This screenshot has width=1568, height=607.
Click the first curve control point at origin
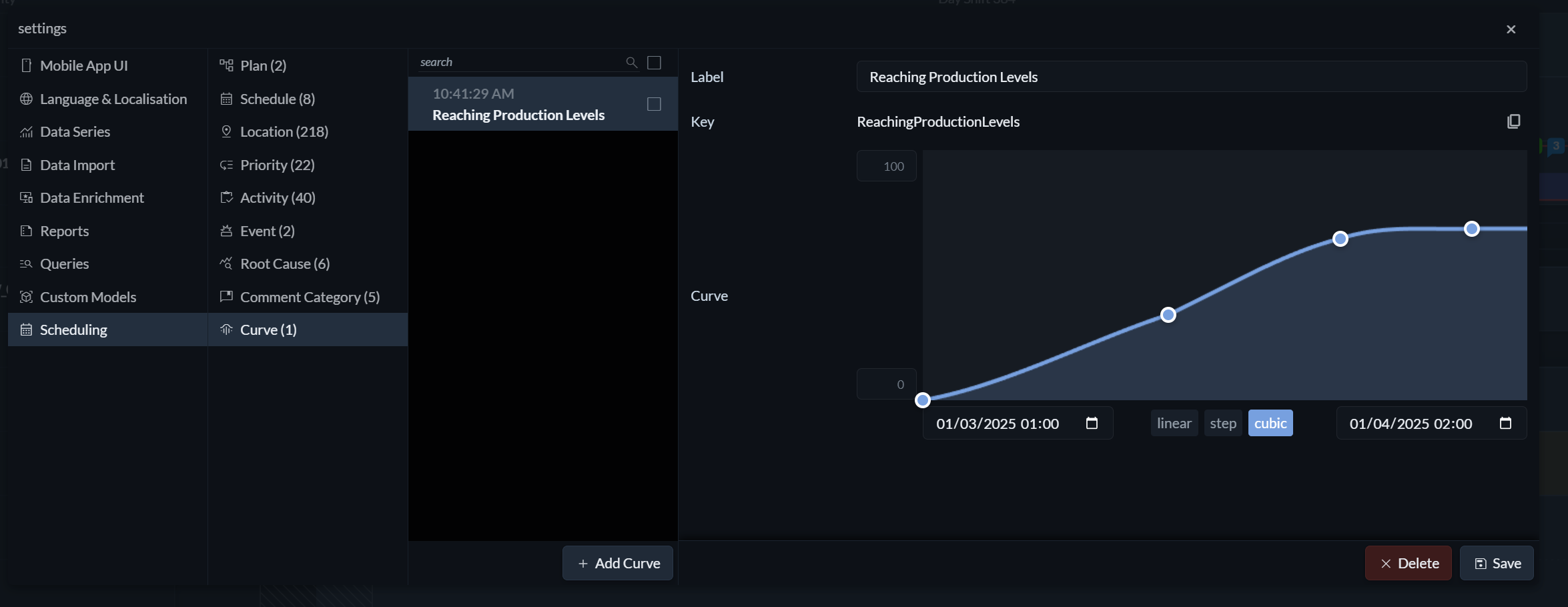coord(923,400)
